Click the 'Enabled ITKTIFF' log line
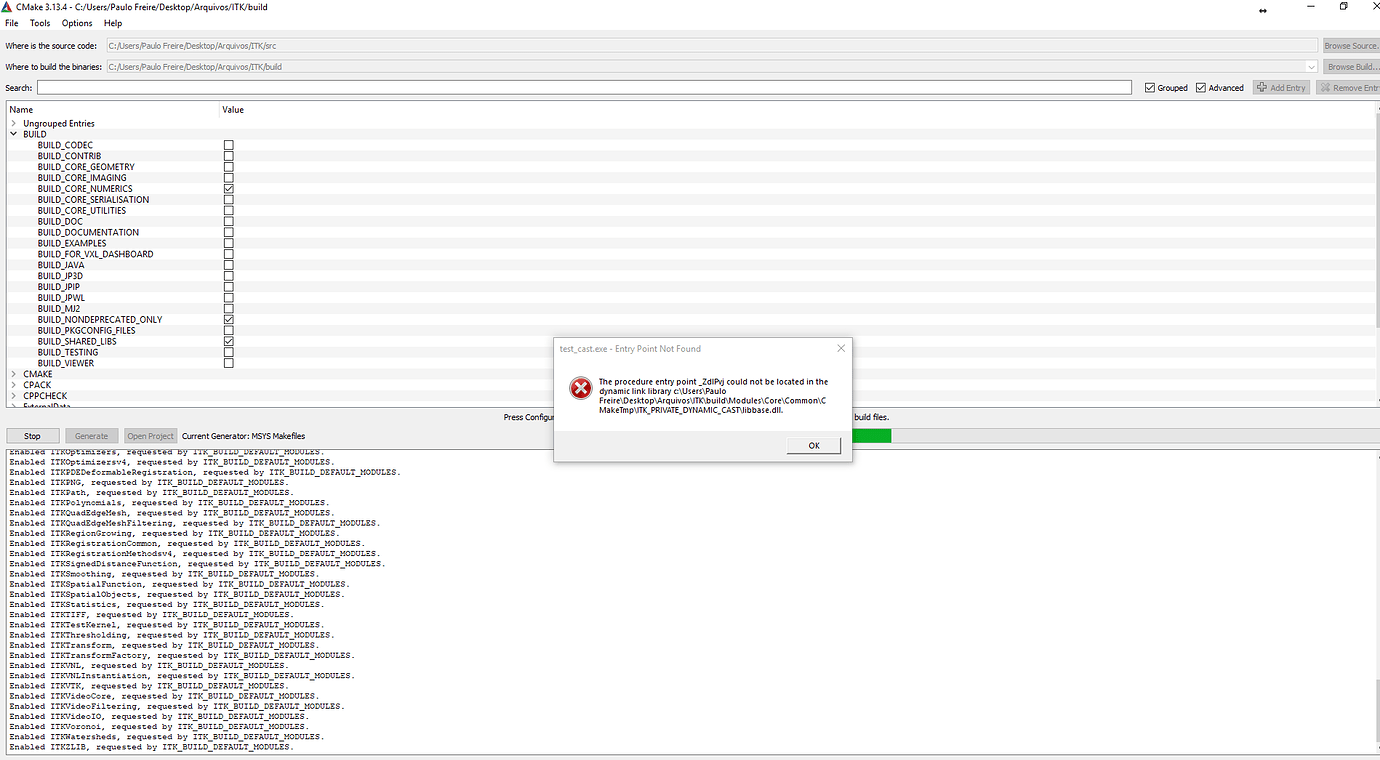The height and width of the screenshot is (760, 1380). point(152,615)
